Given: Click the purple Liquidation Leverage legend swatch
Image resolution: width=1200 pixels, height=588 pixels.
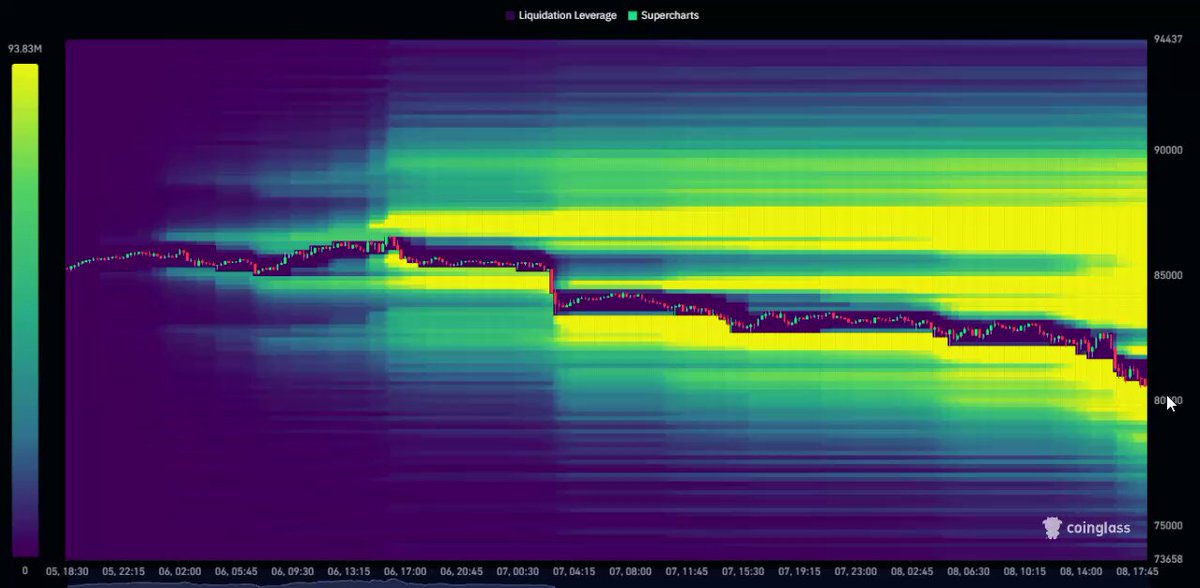Looking at the screenshot, I should click(509, 16).
